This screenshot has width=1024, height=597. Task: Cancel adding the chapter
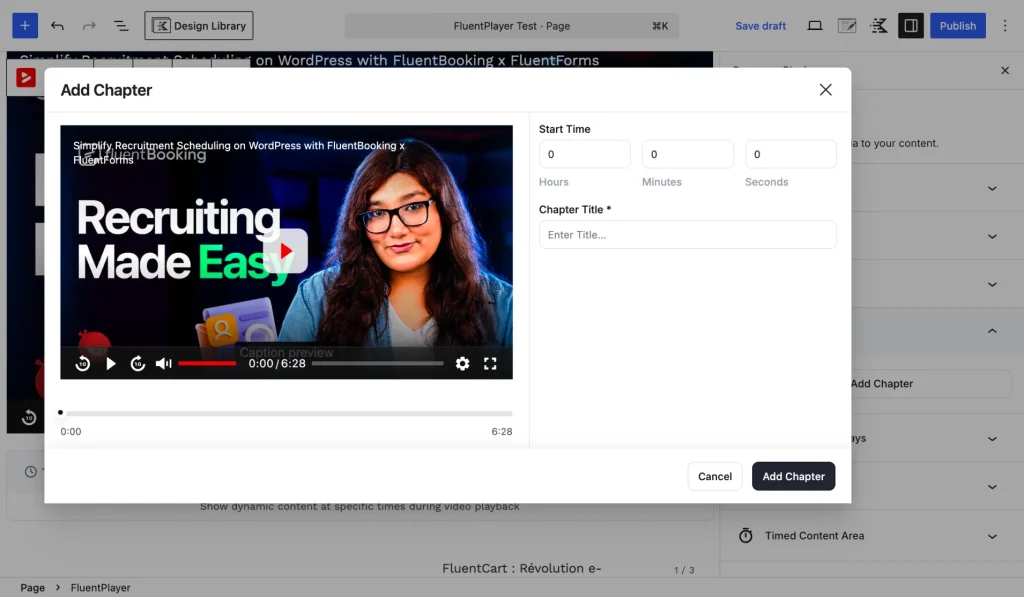(714, 476)
